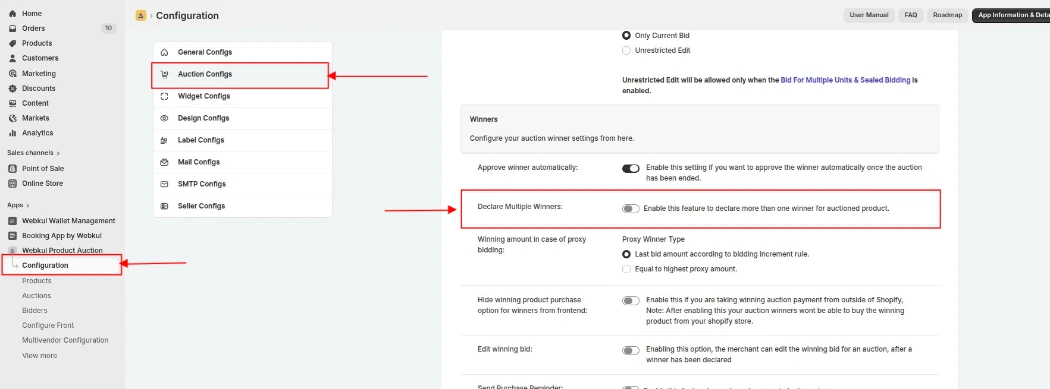Viewport: 1050px width, 389px height.
Task: Click the Point of Sale icon
Action: (12, 169)
